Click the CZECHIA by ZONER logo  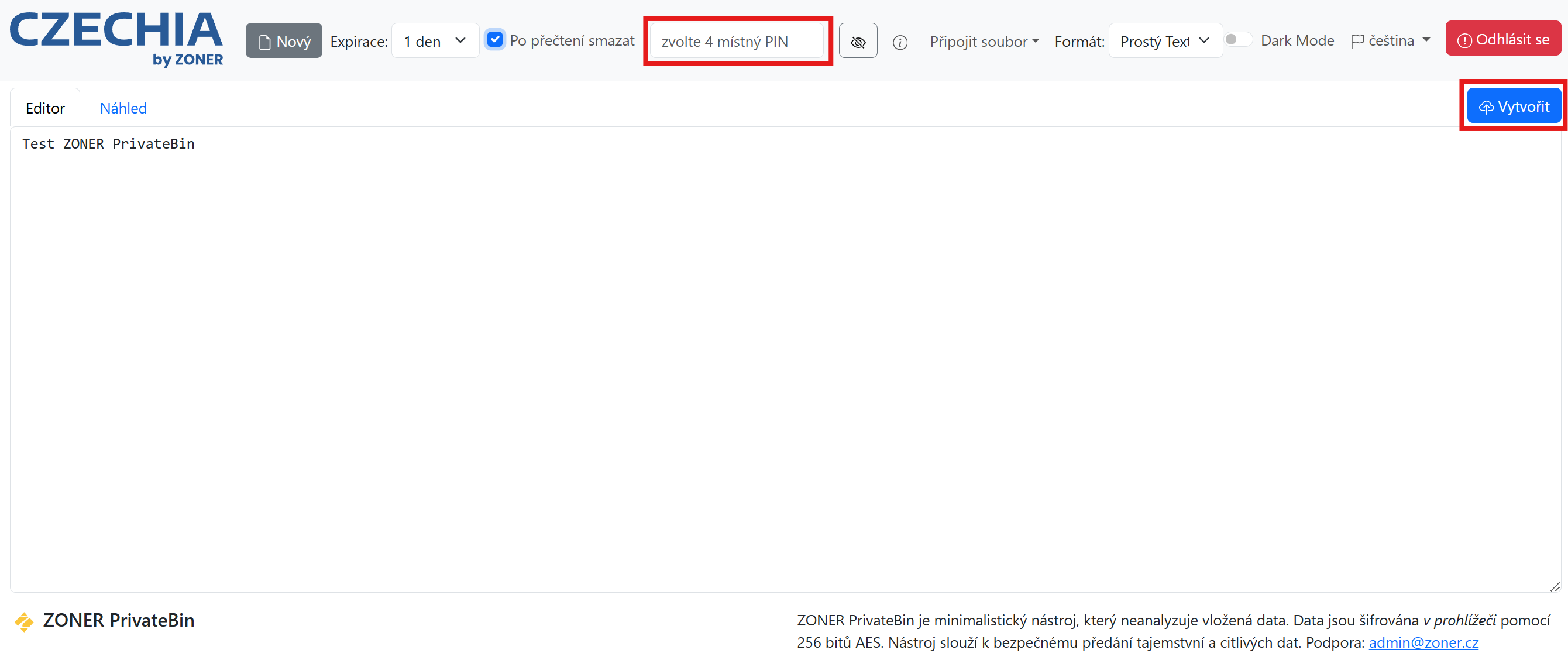116,39
